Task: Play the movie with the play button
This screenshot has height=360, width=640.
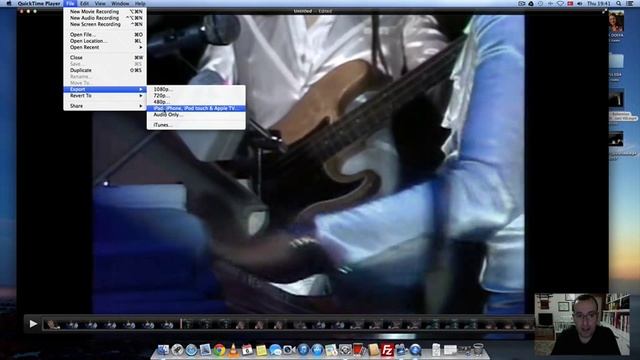Action: pyautogui.click(x=33, y=324)
